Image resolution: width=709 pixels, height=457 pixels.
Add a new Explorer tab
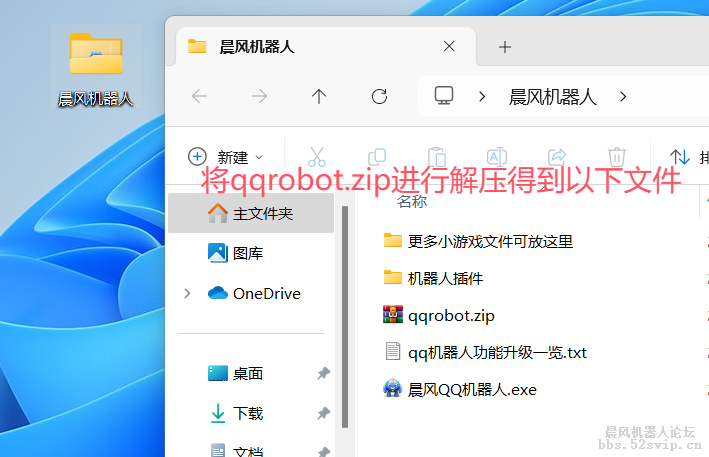coord(505,47)
